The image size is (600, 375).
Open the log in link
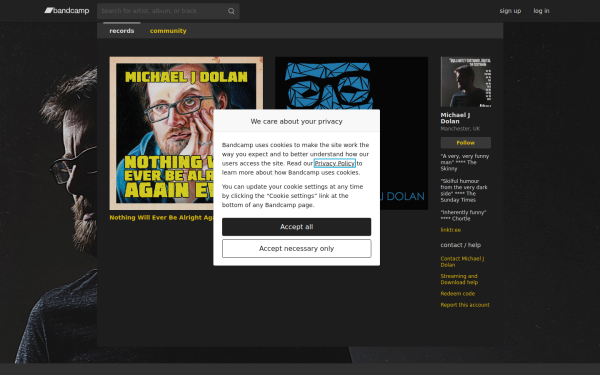coord(541,11)
